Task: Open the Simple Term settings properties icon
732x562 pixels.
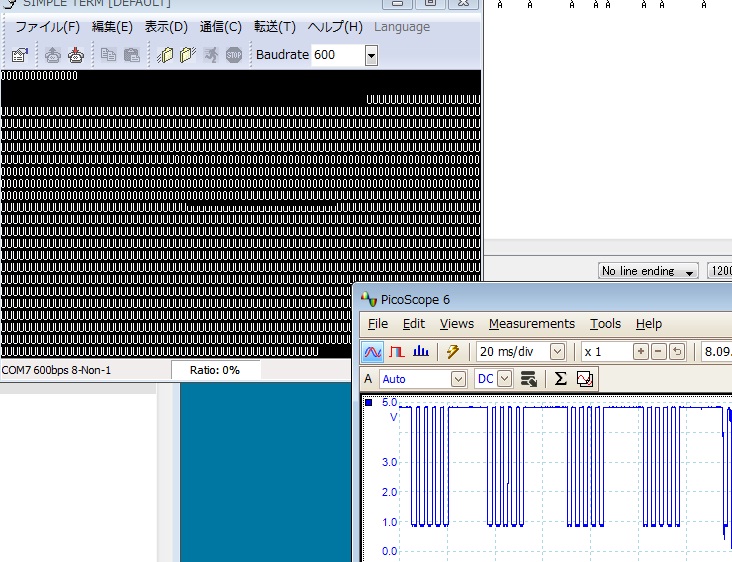Action: 20,56
